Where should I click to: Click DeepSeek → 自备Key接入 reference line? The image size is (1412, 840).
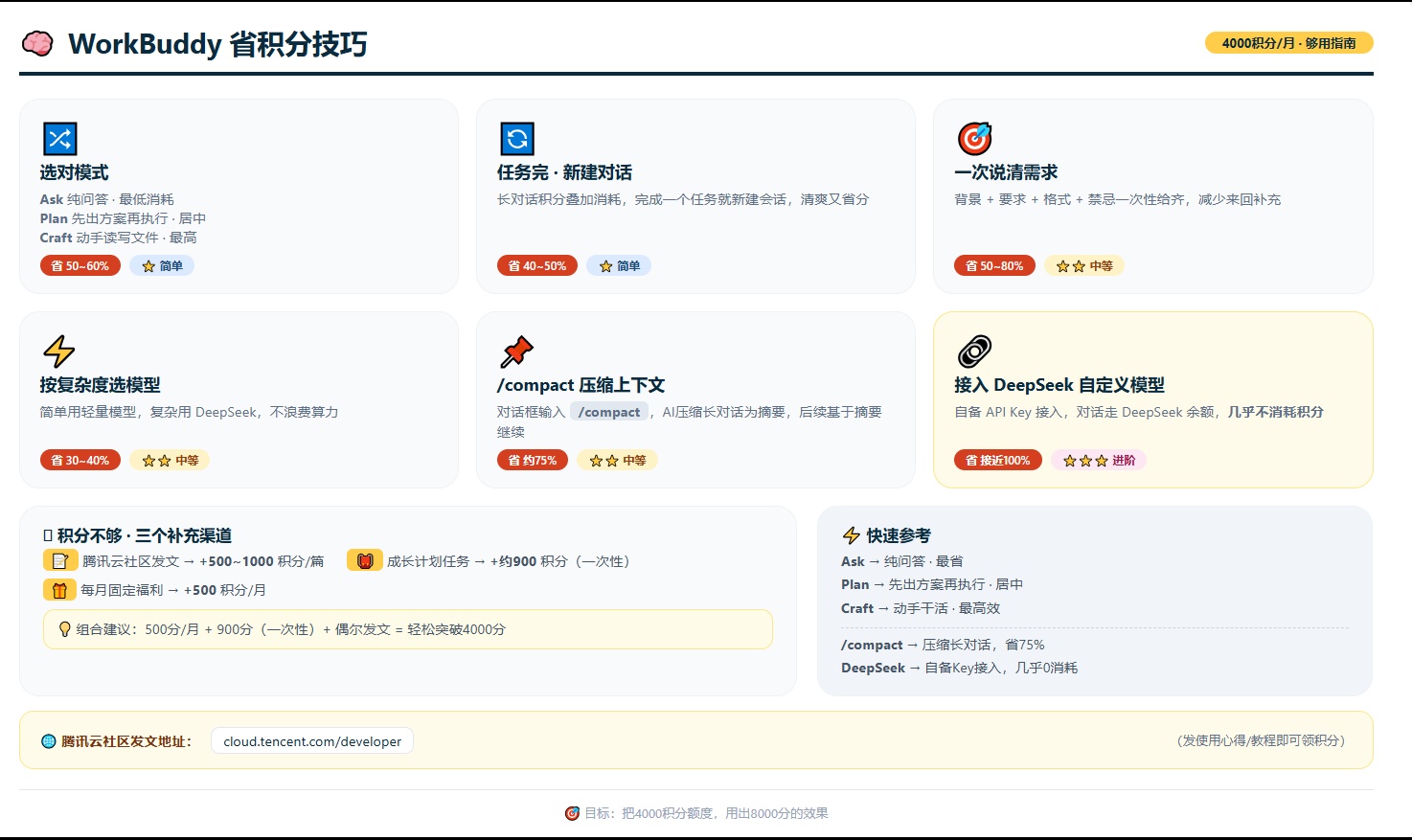click(959, 668)
